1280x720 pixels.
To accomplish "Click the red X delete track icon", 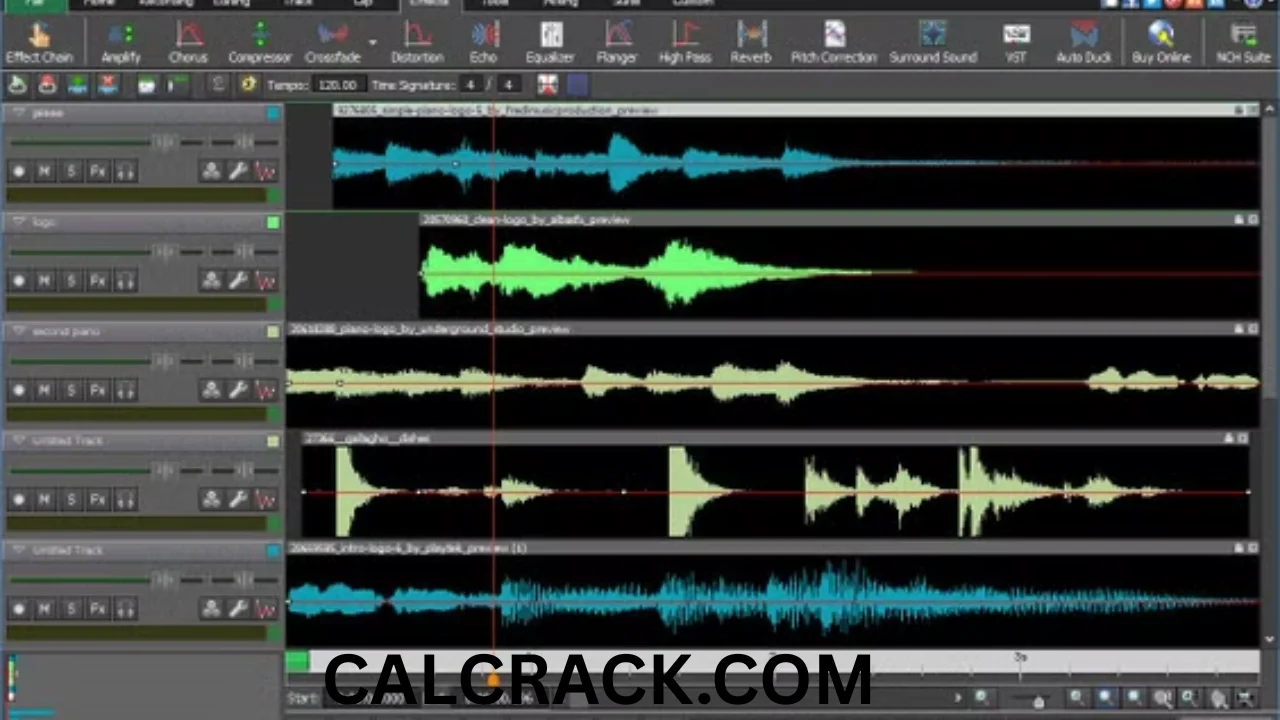I will click(107, 85).
